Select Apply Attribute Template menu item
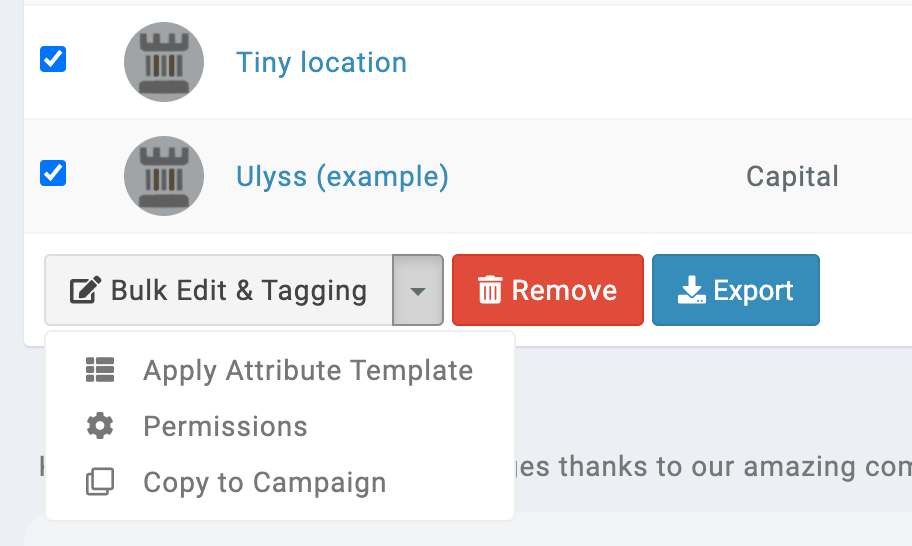 coord(307,370)
